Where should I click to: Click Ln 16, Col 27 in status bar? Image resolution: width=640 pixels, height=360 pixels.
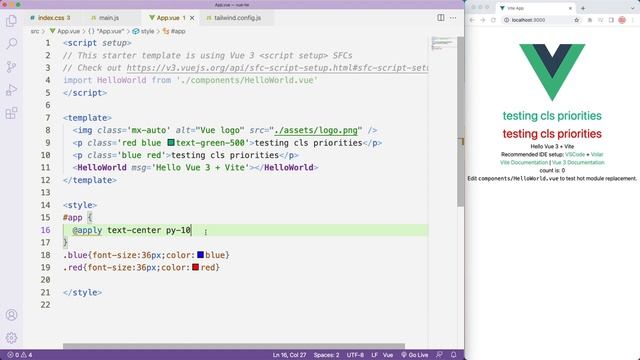(289, 355)
